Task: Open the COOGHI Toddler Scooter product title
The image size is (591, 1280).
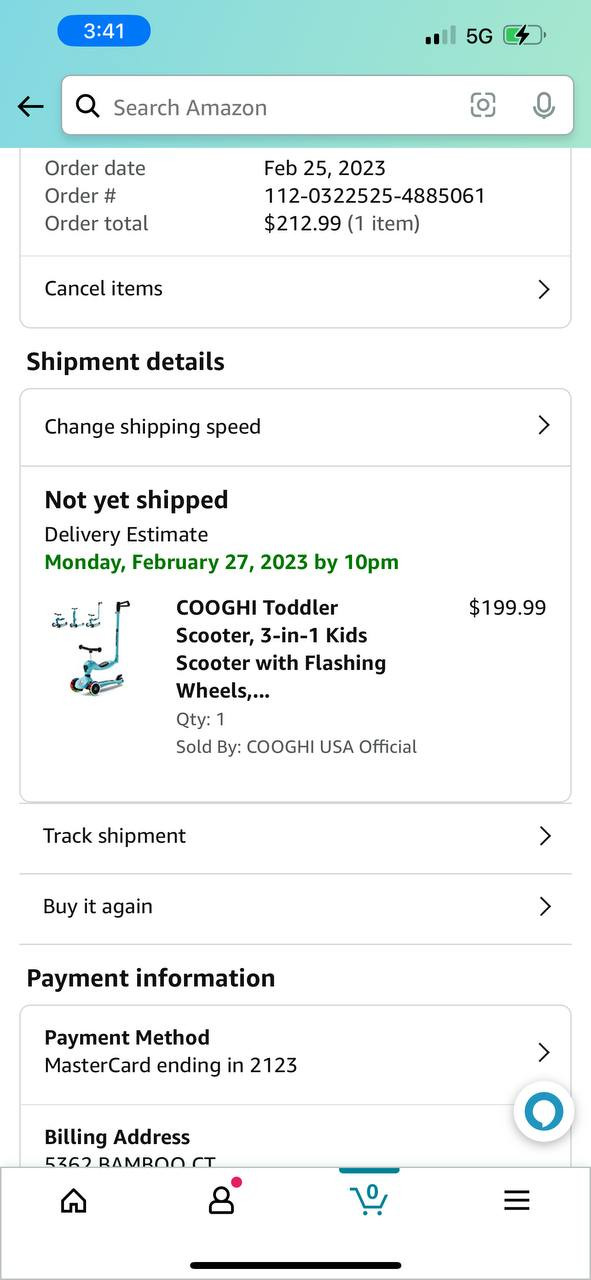Action: [281, 649]
